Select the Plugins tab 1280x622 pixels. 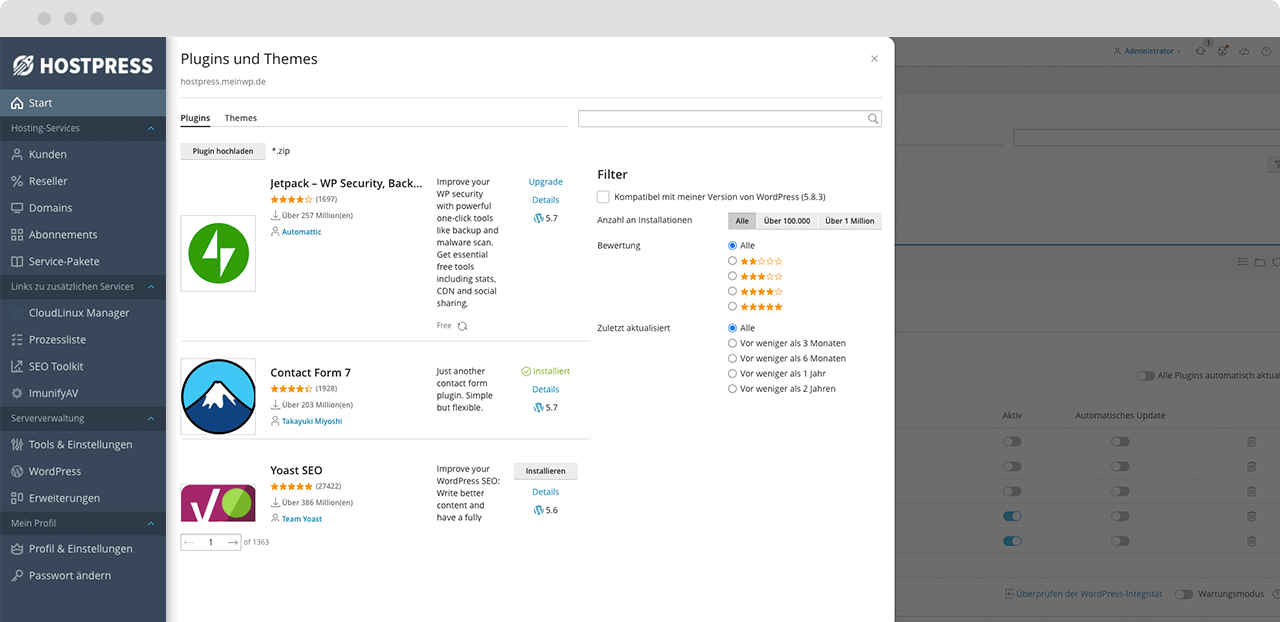point(195,118)
